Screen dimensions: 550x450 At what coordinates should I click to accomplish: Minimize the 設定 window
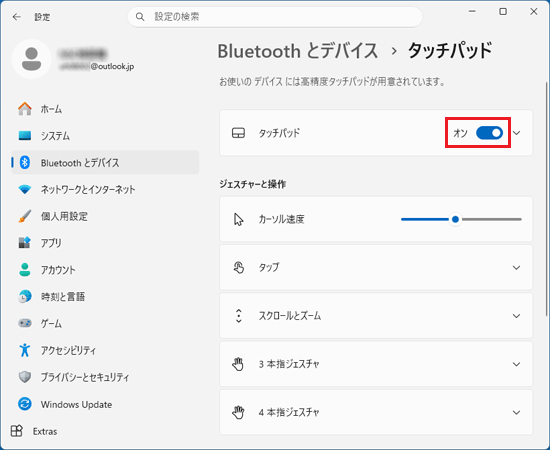point(472,12)
